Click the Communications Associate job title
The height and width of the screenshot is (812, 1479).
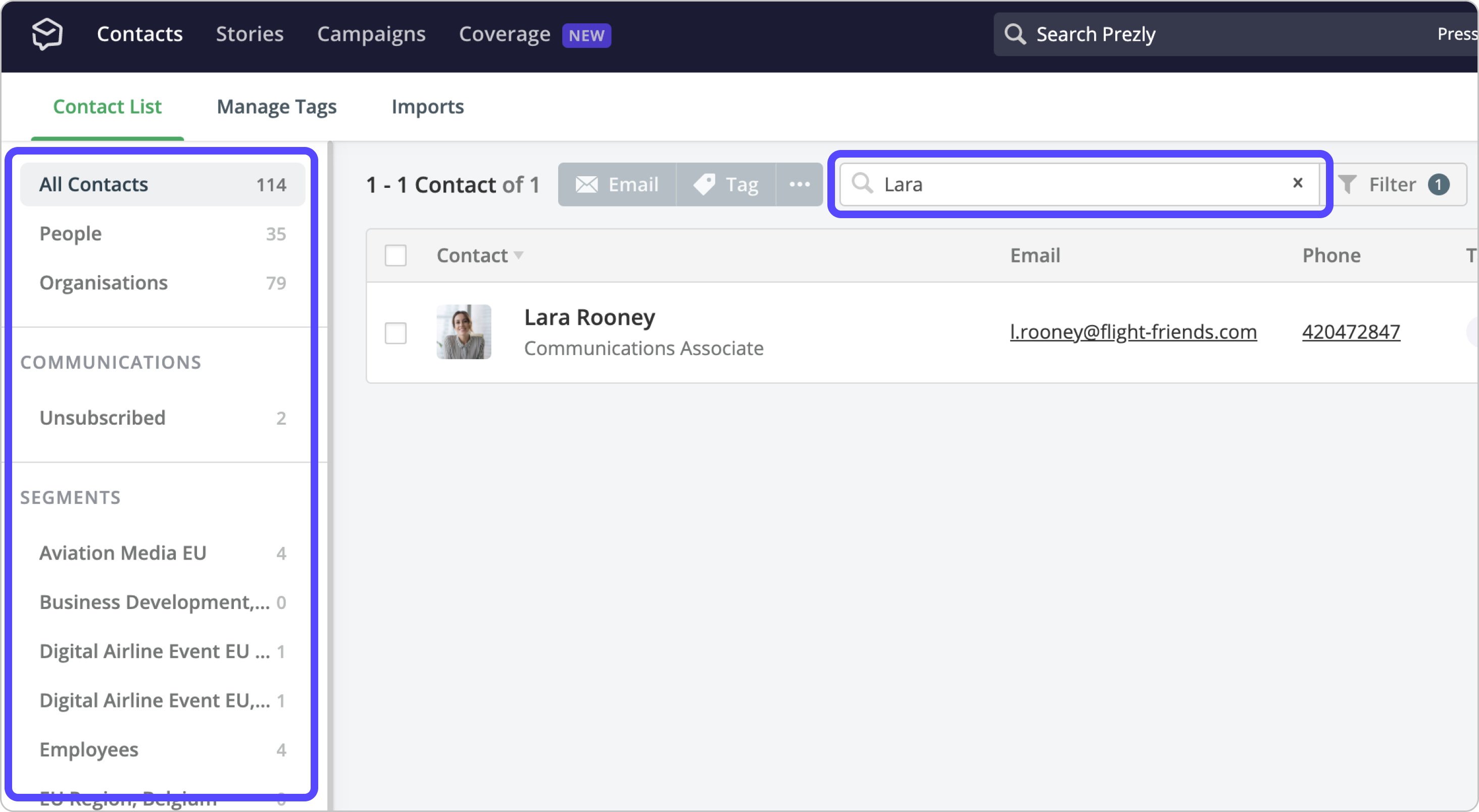(x=644, y=348)
